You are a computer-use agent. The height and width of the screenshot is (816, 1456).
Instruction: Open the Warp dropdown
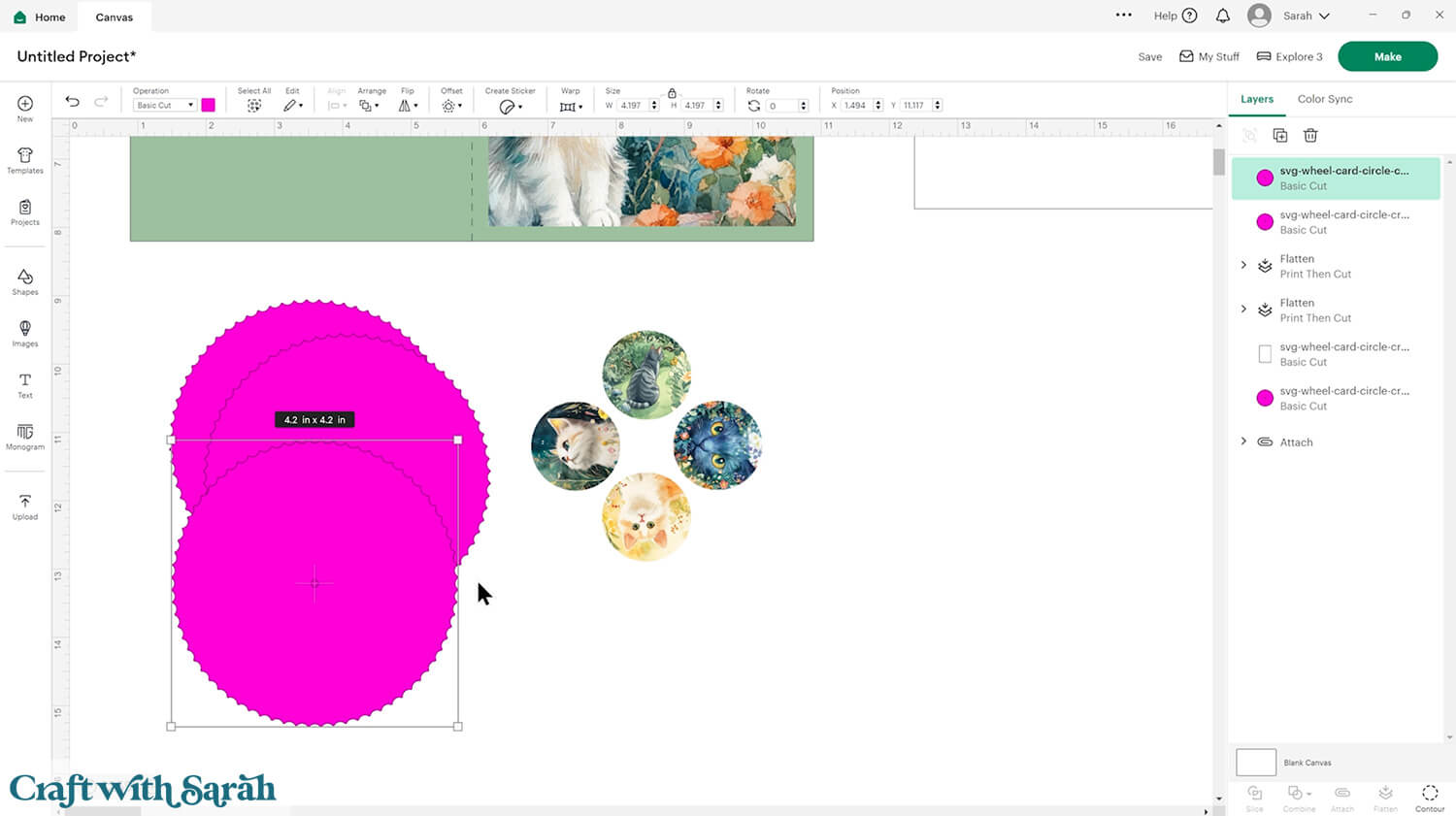pyautogui.click(x=571, y=106)
